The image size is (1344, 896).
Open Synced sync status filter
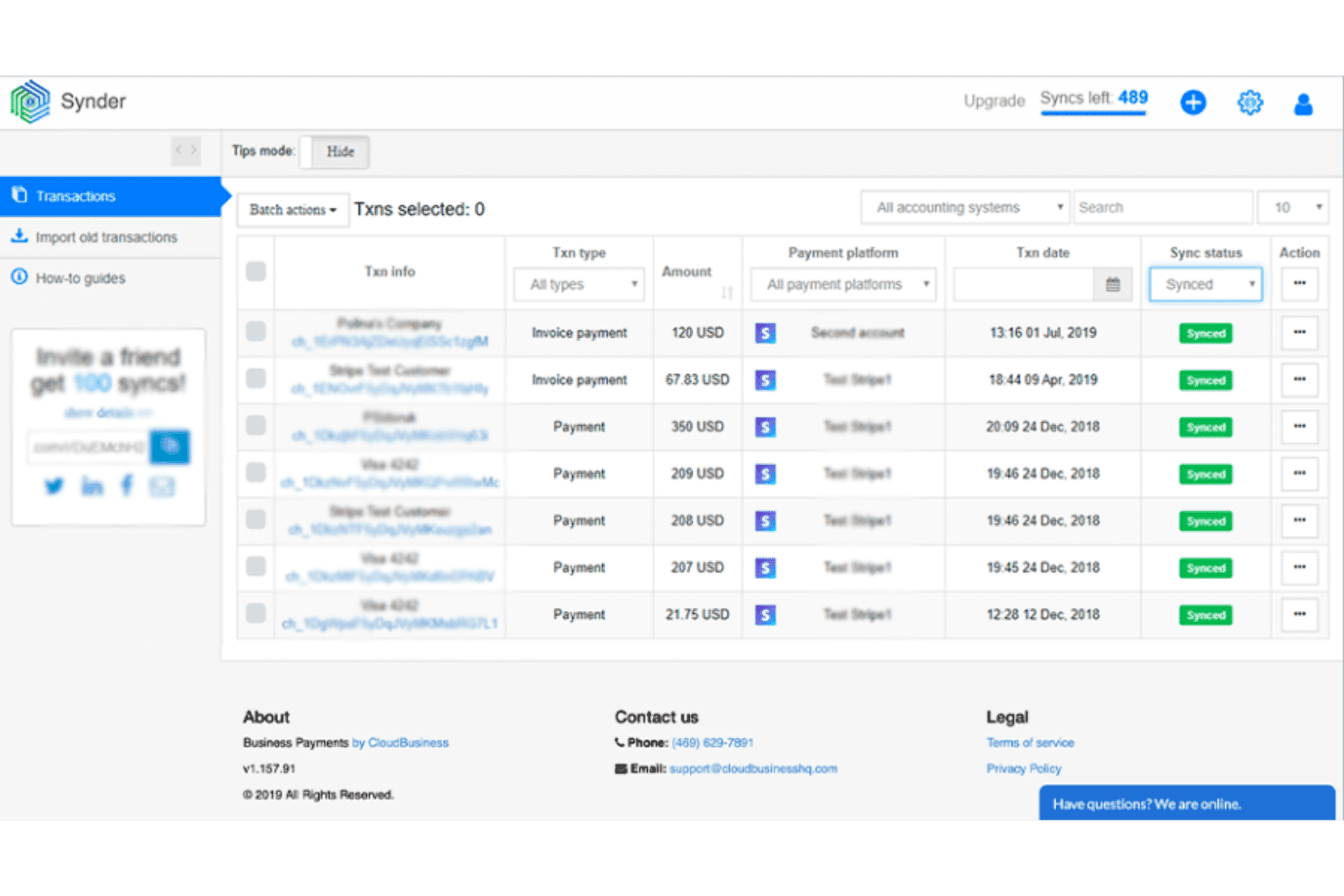[1205, 284]
